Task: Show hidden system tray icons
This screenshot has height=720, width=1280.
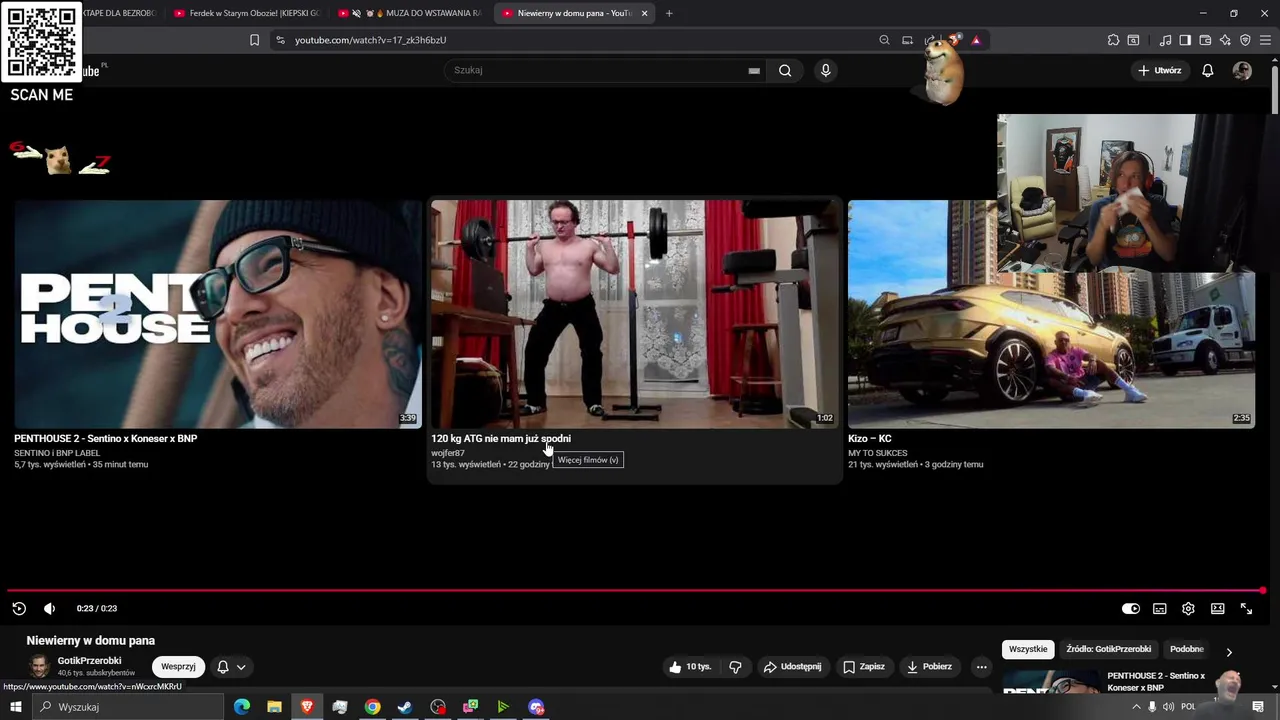Action: (x=1136, y=707)
